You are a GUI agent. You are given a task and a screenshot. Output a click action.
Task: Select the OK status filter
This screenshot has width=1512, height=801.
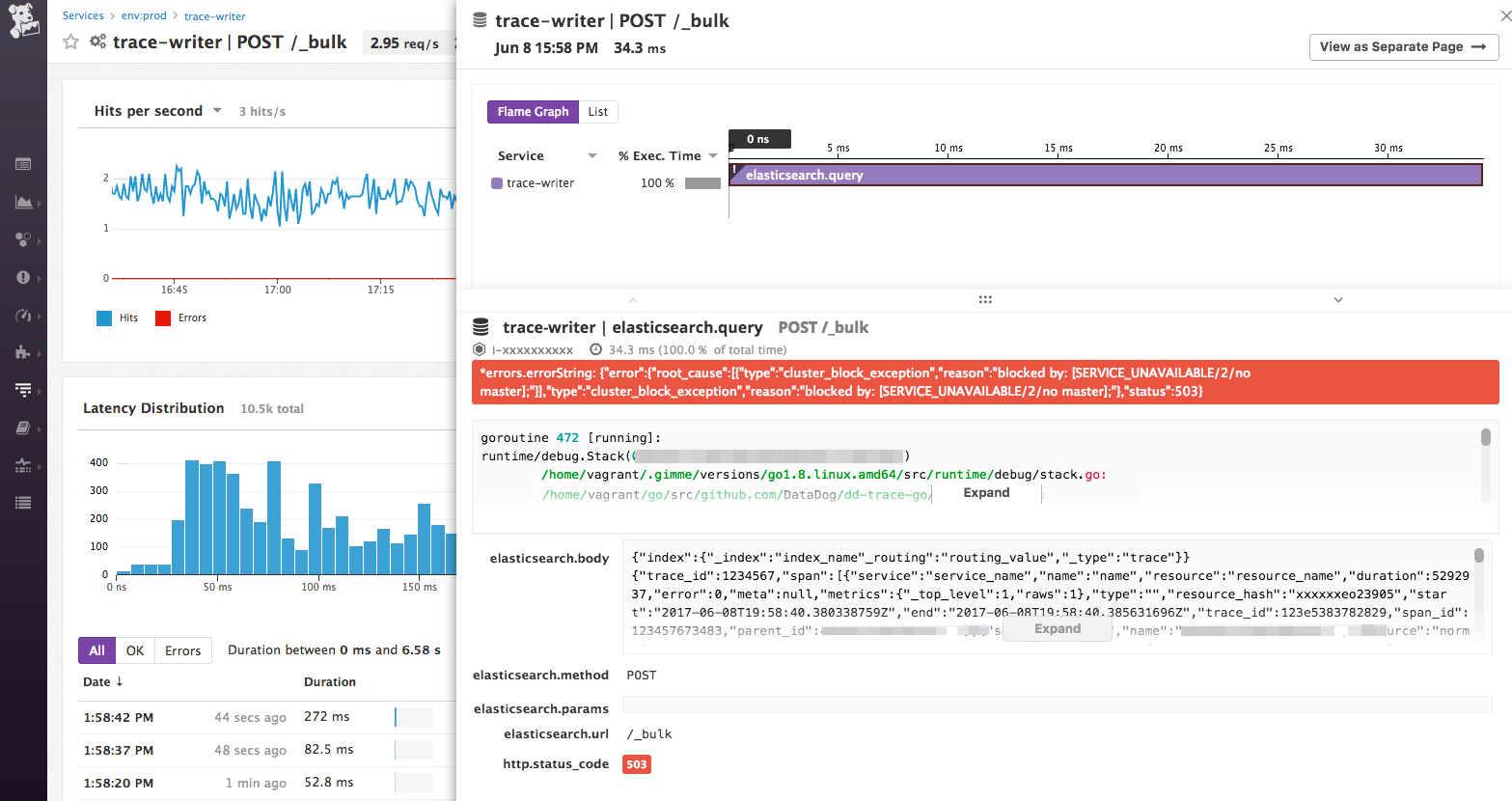pyautogui.click(x=135, y=649)
